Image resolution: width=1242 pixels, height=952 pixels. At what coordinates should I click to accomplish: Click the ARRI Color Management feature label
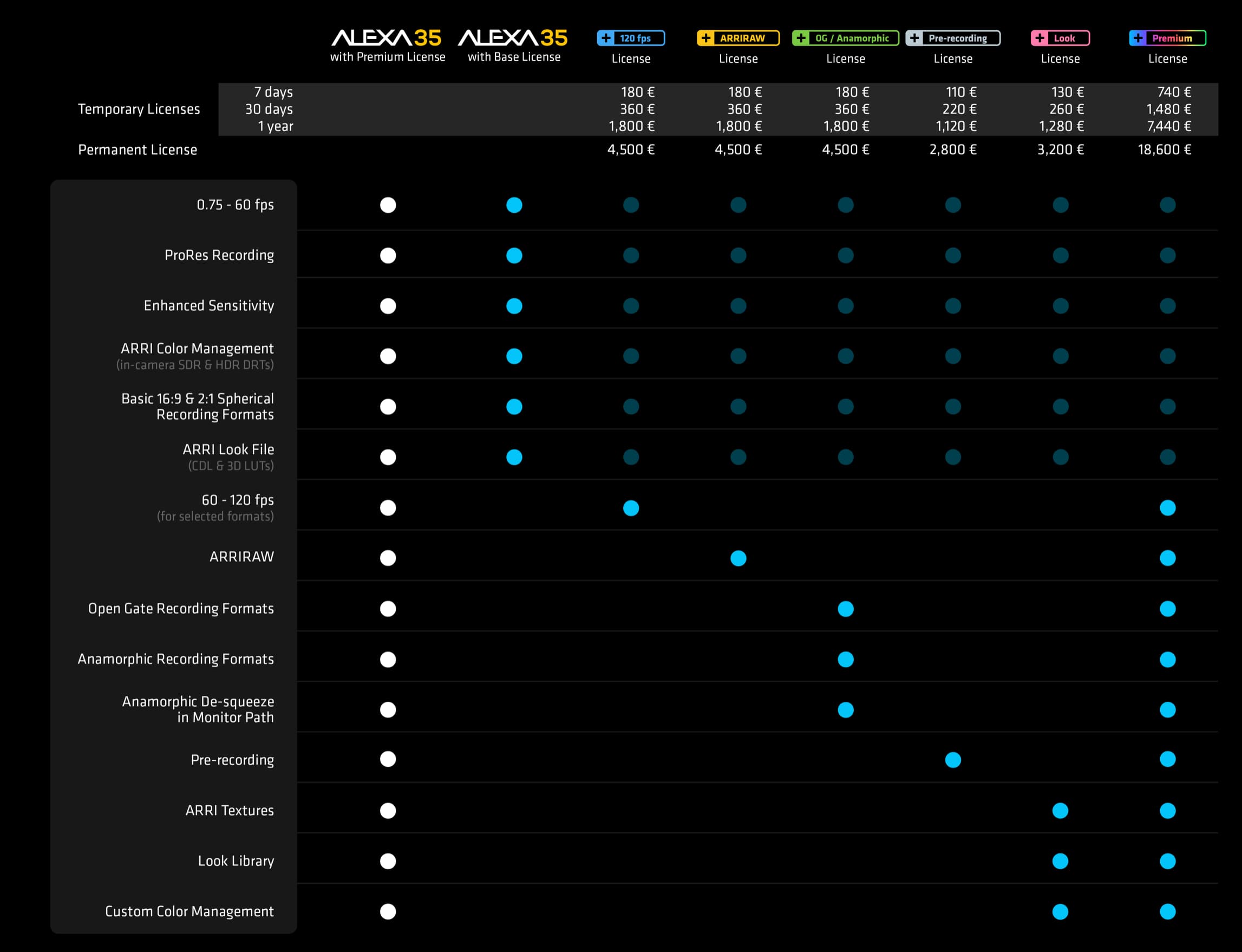click(197, 348)
